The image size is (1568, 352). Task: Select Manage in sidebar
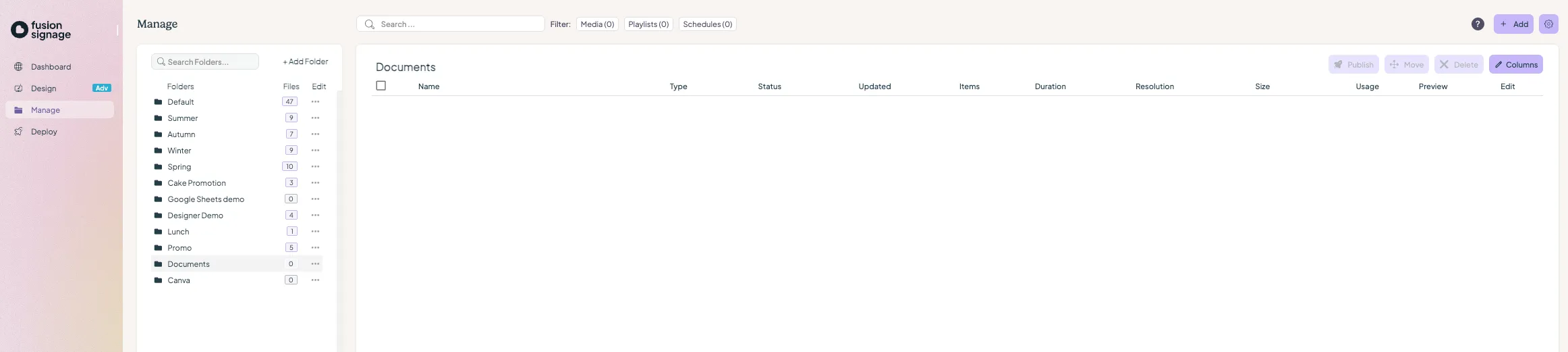click(x=59, y=110)
